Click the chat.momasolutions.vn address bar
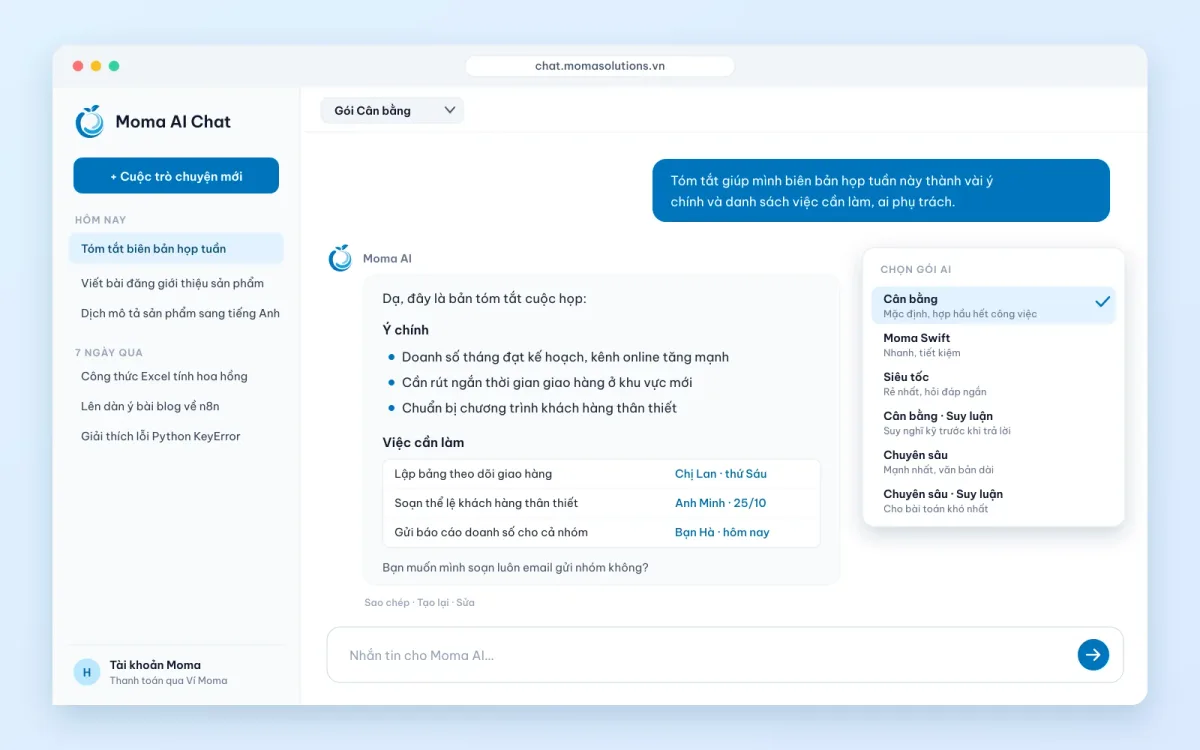The height and width of the screenshot is (750, 1200). pos(600,66)
